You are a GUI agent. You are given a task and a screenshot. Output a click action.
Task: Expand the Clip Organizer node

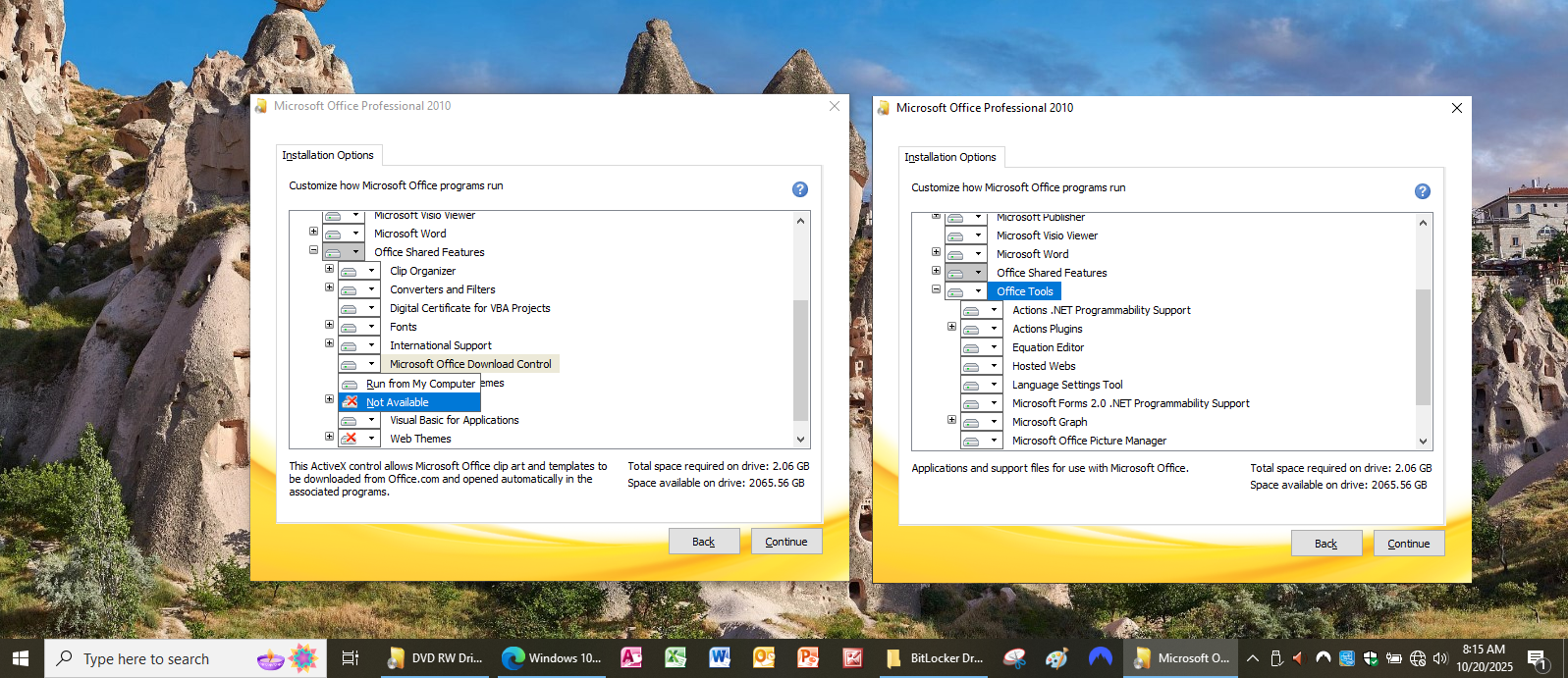329,269
